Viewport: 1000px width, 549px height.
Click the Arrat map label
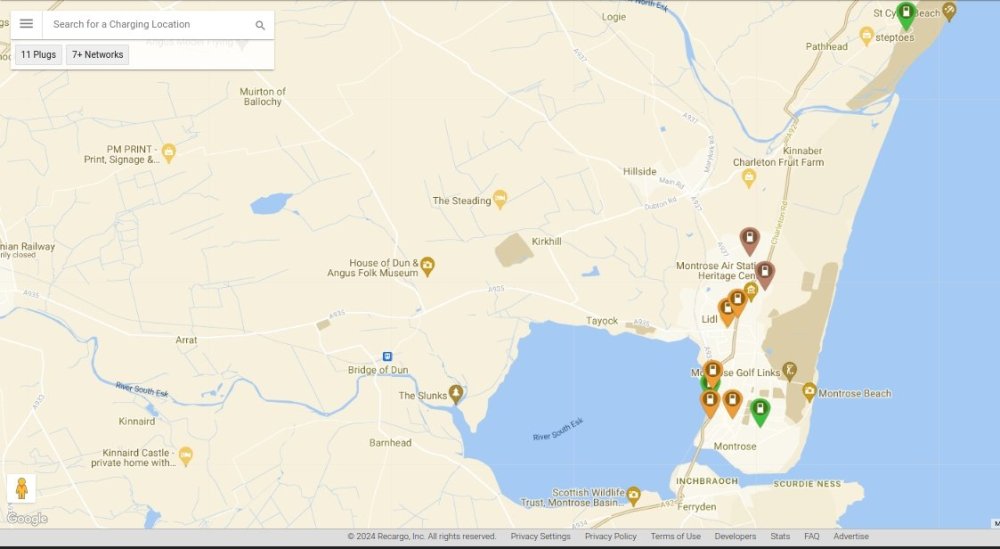186,340
